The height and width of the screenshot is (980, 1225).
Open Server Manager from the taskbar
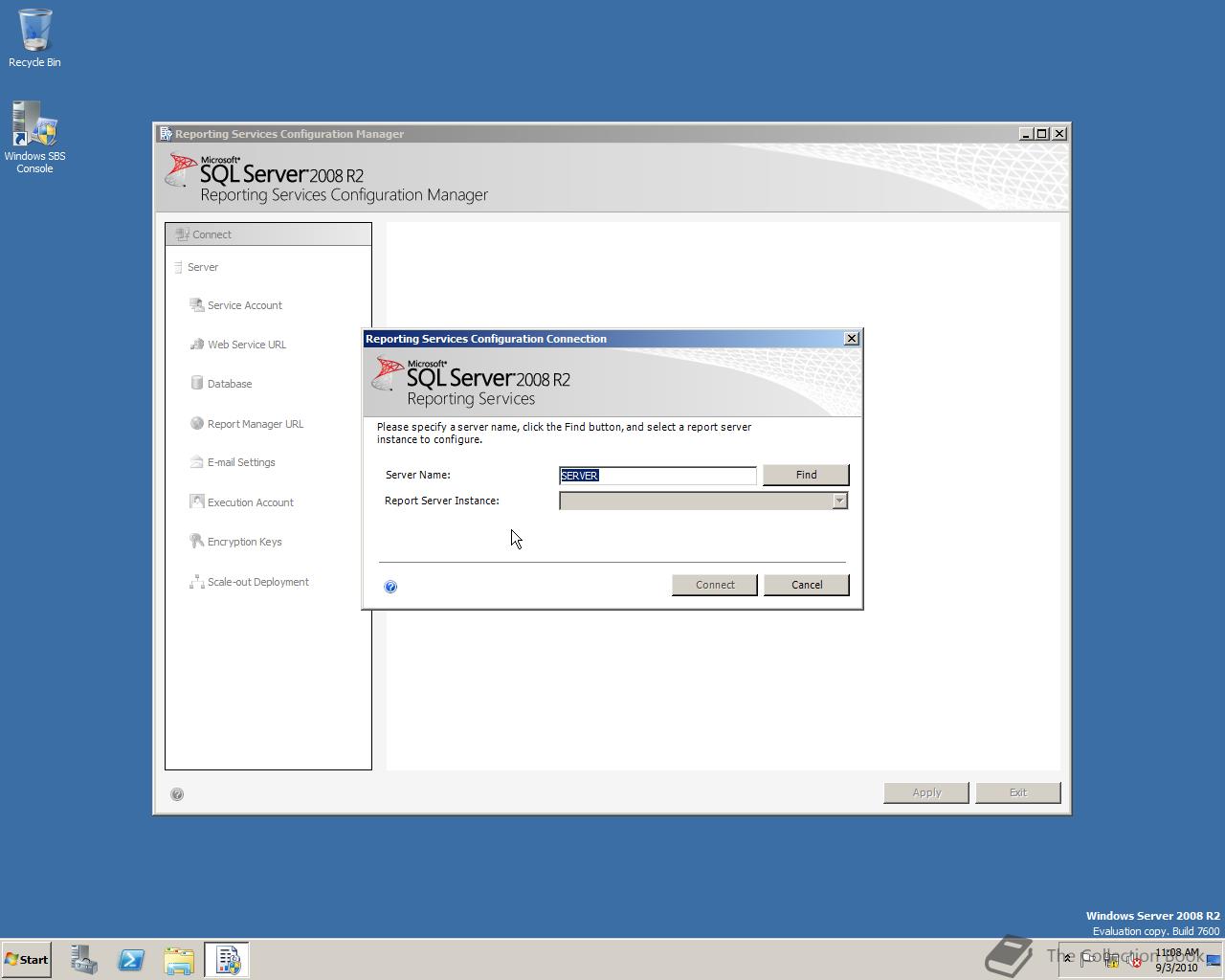84,960
